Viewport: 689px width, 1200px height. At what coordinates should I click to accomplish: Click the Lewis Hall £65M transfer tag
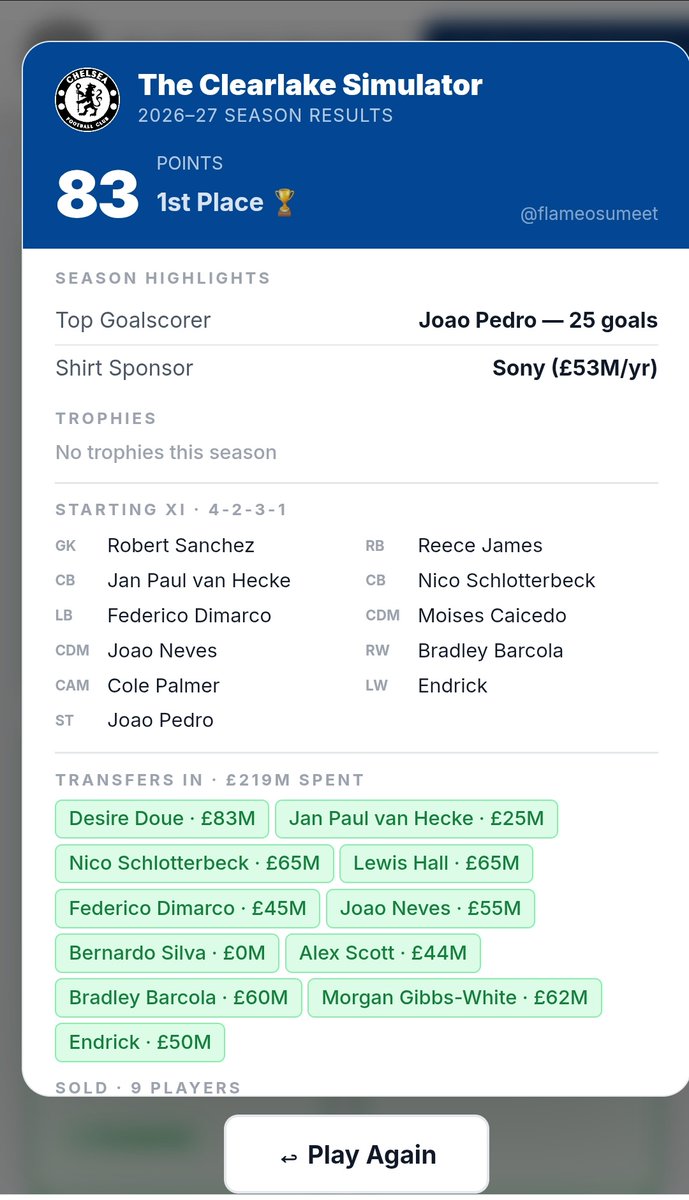[436, 863]
